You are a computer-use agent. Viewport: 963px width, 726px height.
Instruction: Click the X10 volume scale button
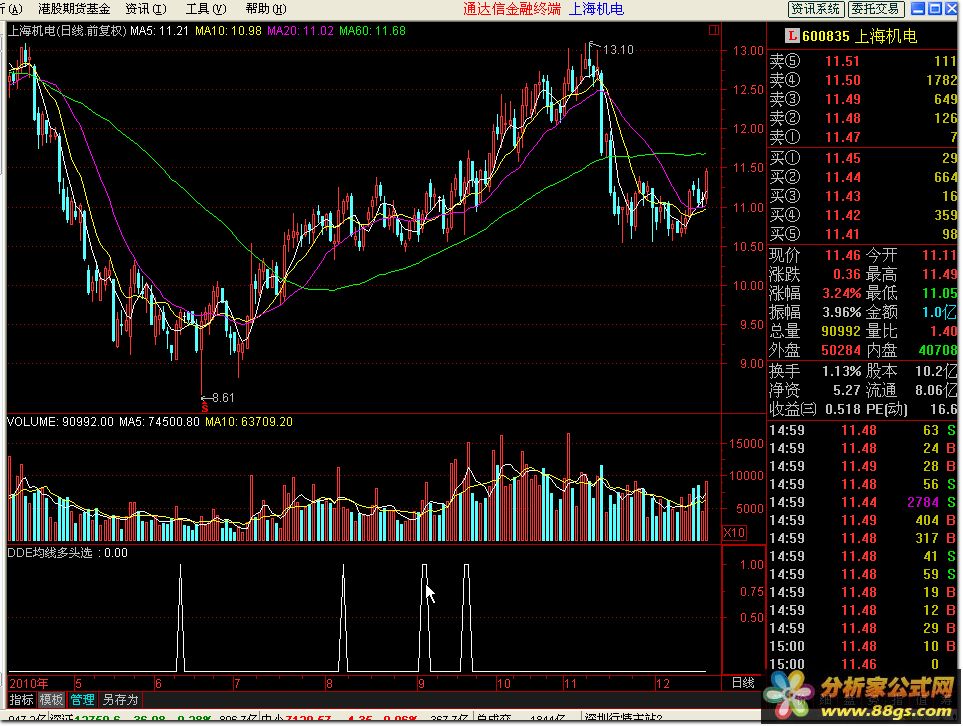[x=735, y=532]
